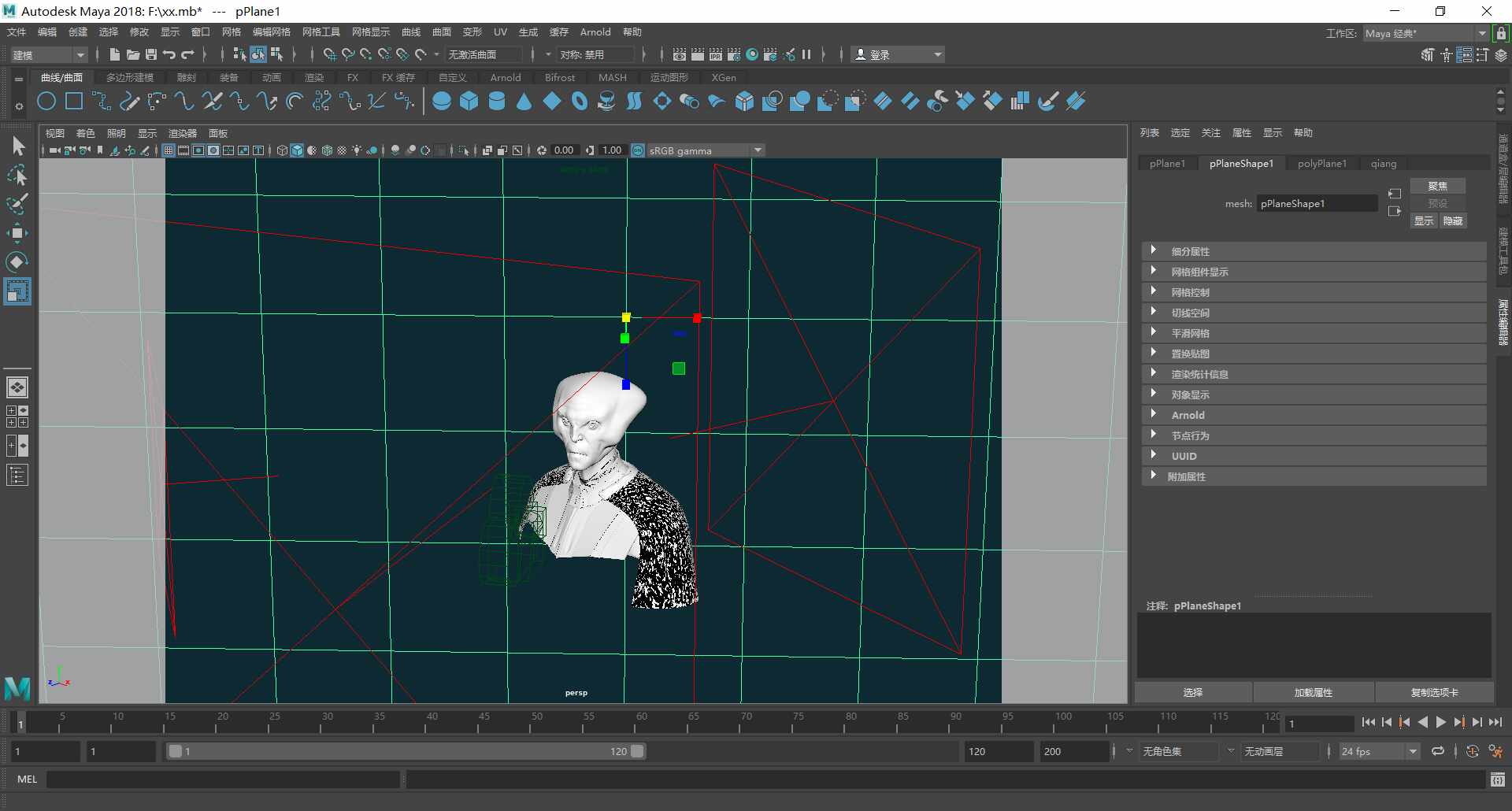Select the Rotate tool in the toolbox
Image resolution: width=1512 pixels, height=811 pixels.
17,261
